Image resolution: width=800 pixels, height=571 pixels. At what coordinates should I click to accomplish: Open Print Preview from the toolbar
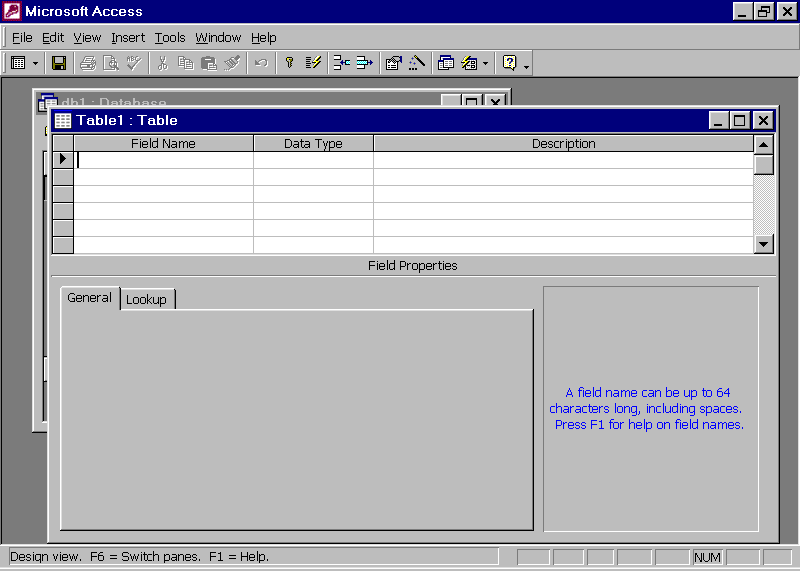111,63
